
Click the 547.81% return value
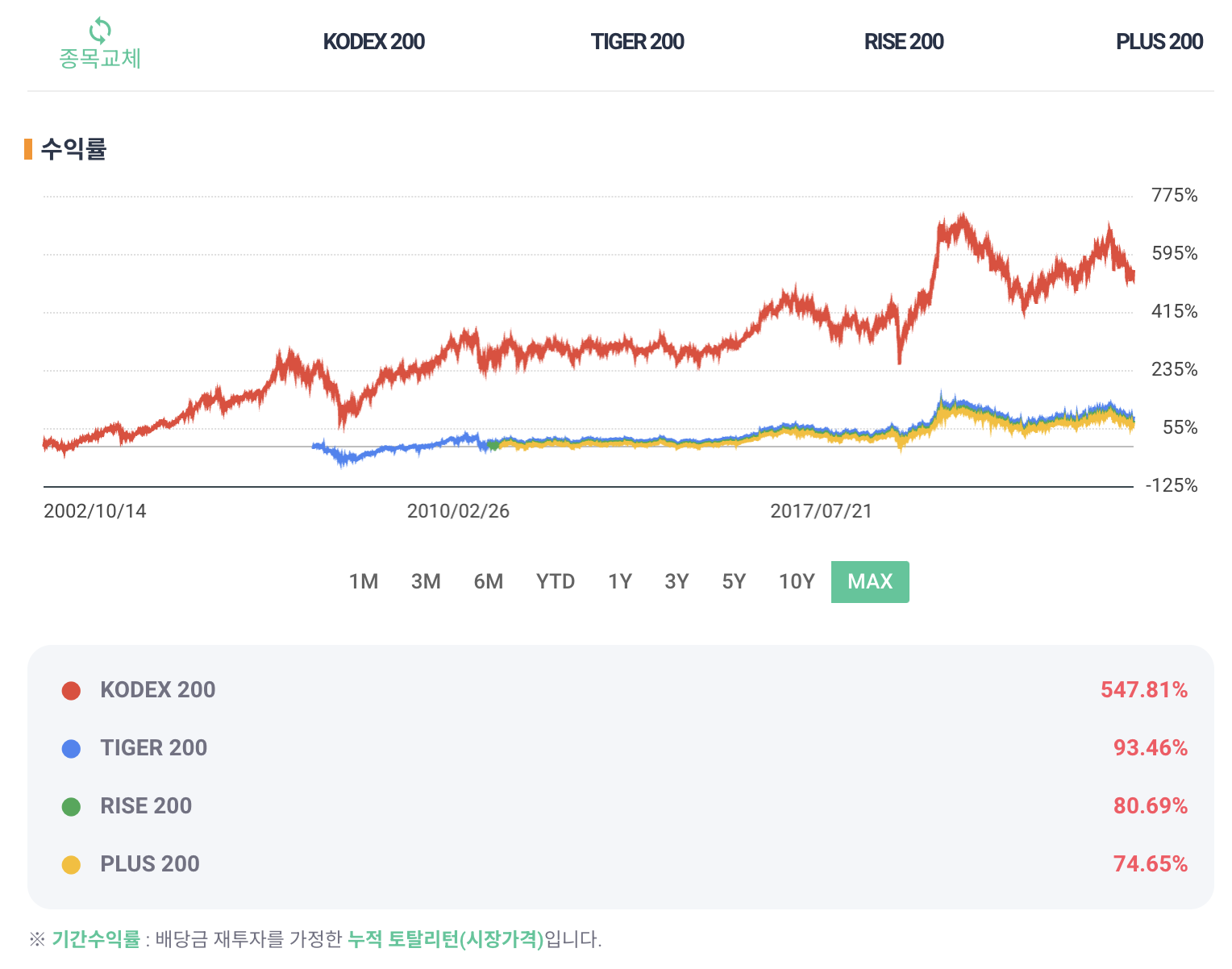point(1144,690)
